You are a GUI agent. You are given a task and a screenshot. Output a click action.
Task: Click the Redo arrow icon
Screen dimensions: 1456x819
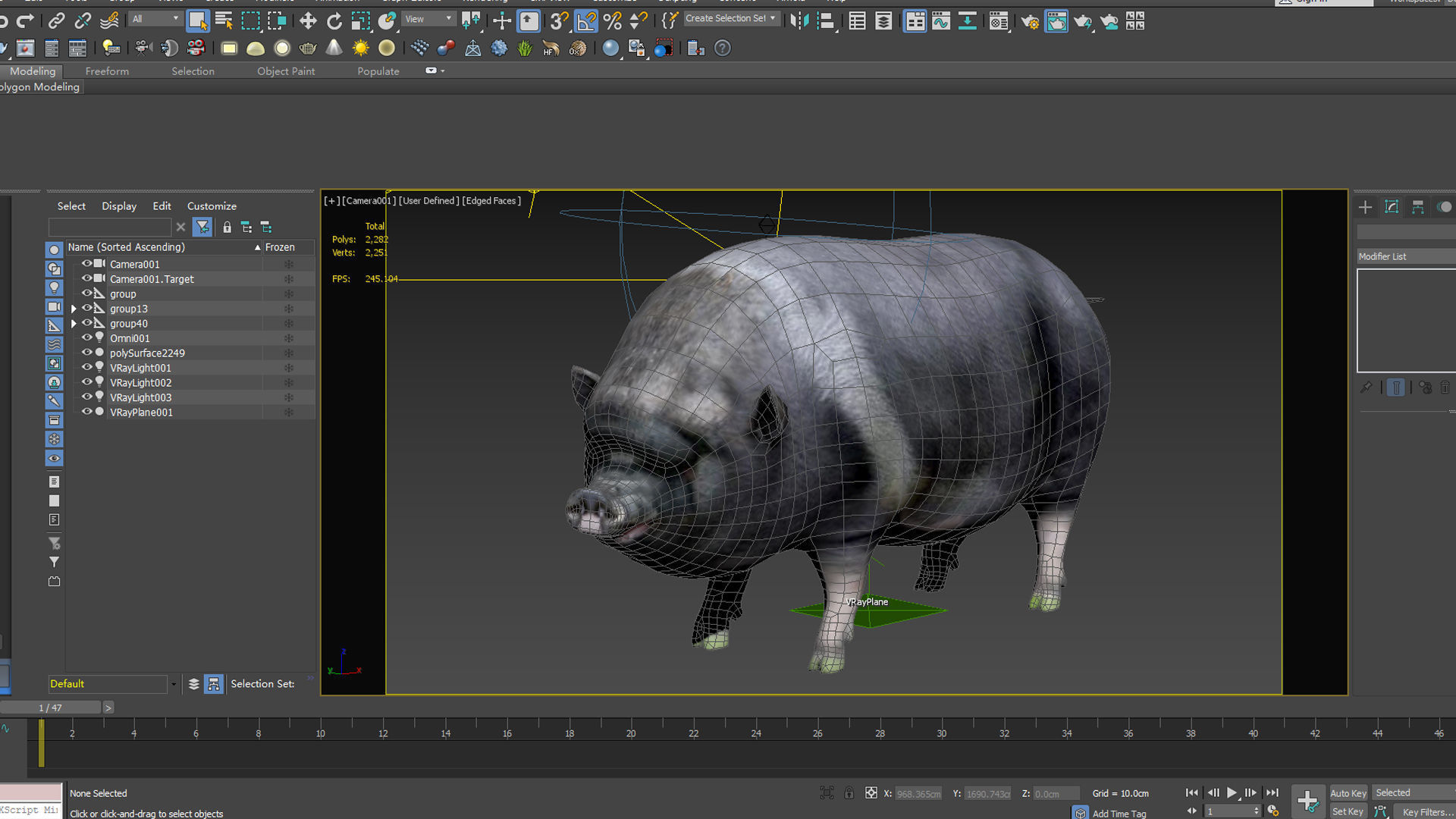(x=25, y=20)
